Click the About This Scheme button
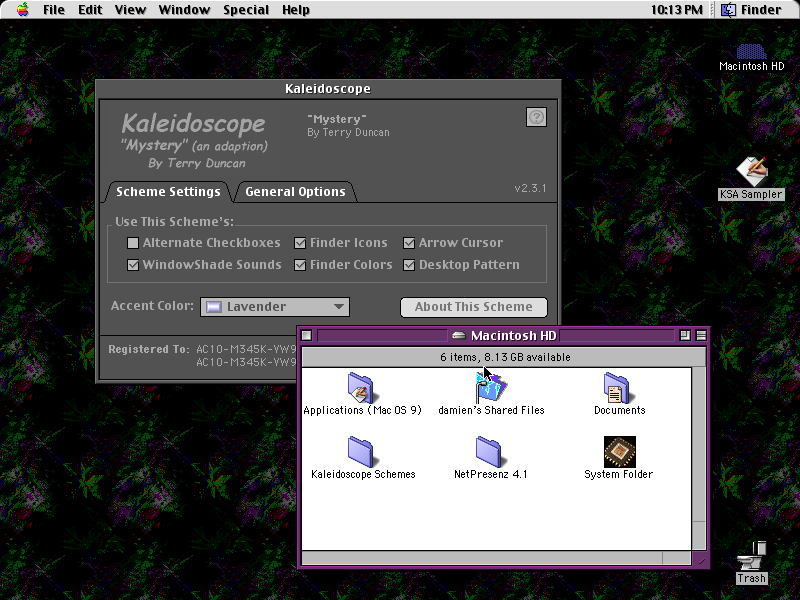Image resolution: width=800 pixels, height=600 pixels. pos(473,307)
